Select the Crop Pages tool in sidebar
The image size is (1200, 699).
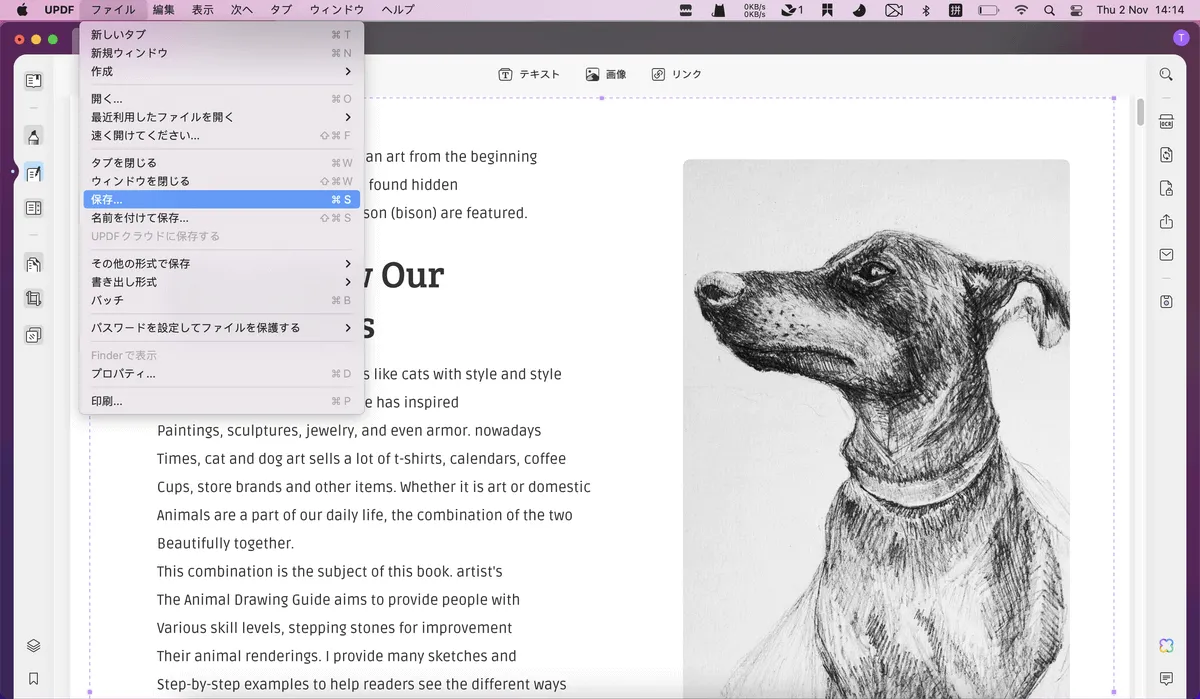pyautogui.click(x=33, y=299)
